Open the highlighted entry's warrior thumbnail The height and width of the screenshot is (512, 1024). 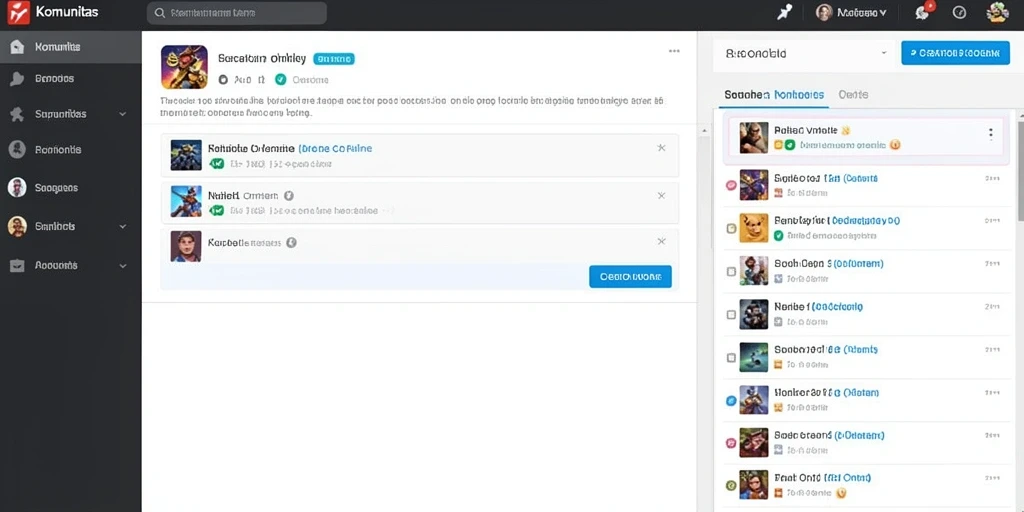tap(754, 138)
